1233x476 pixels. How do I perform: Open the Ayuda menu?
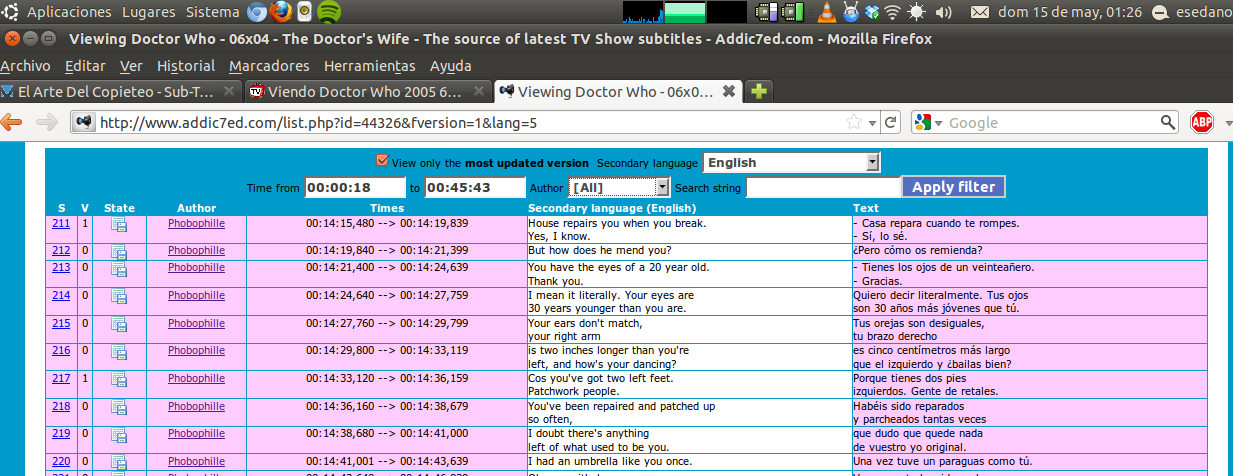coord(450,66)
